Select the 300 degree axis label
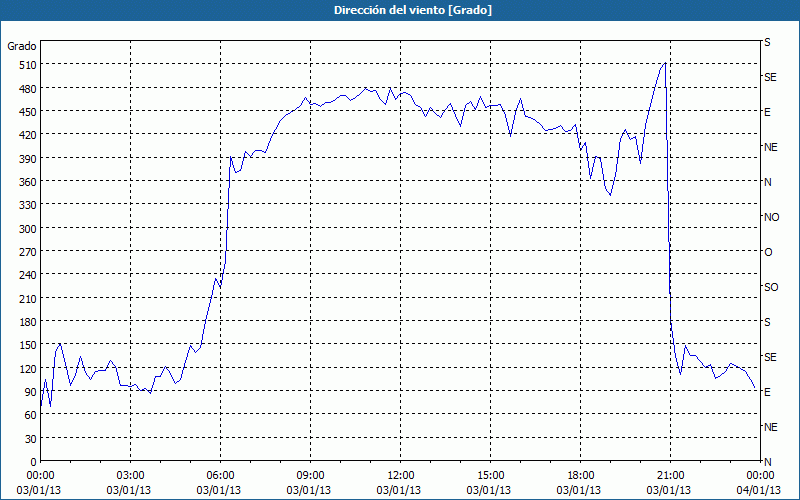This screenshot has width=800, height=500. coord(28,229)
